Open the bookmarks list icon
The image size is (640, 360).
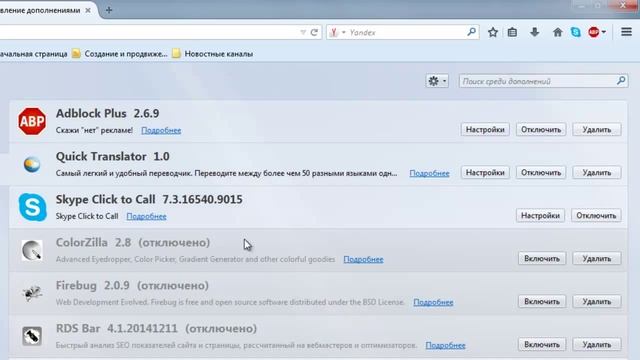pyautogui.click(x=512, y=32)
